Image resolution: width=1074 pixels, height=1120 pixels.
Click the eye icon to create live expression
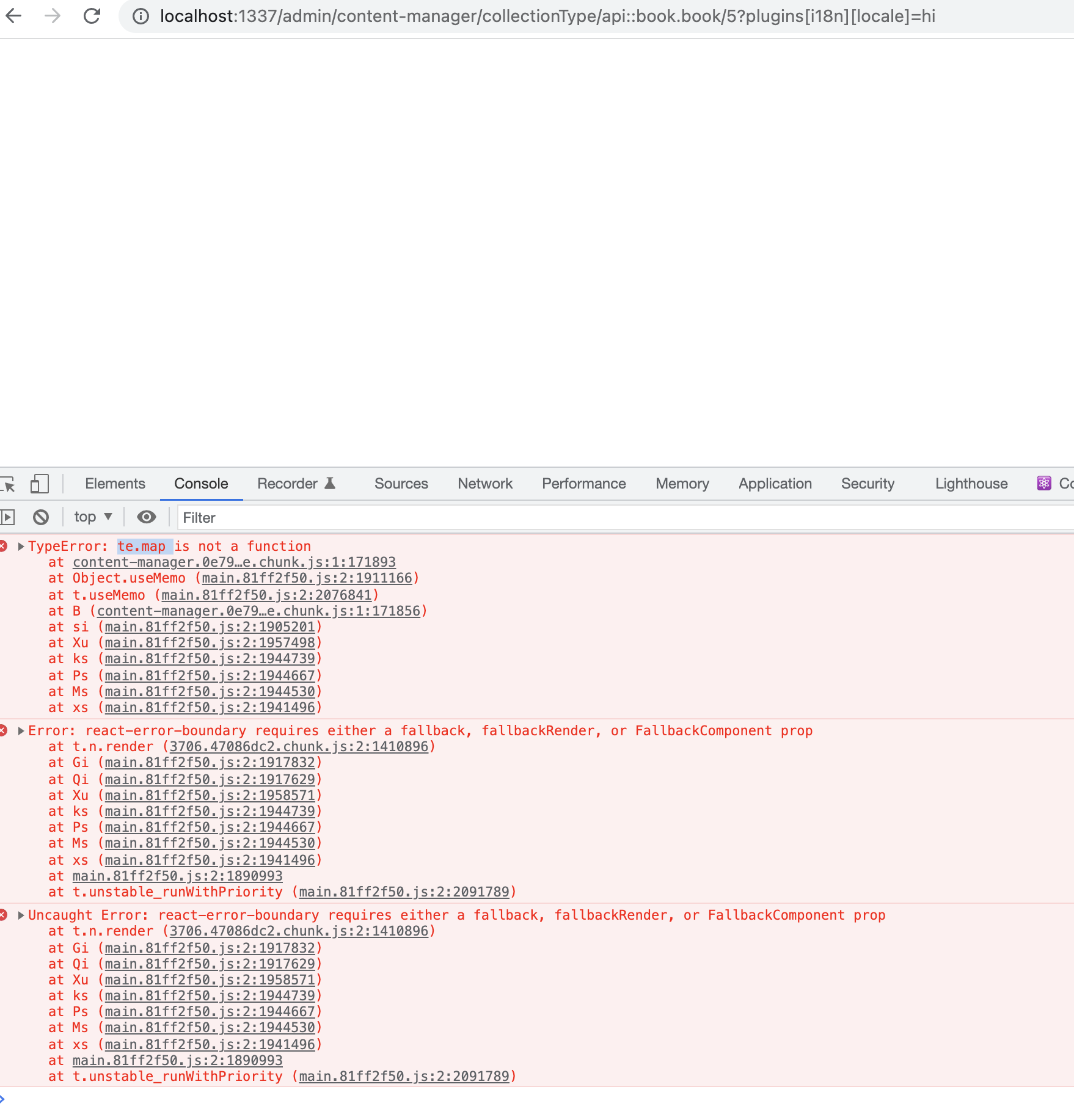[x=146, y=517]
